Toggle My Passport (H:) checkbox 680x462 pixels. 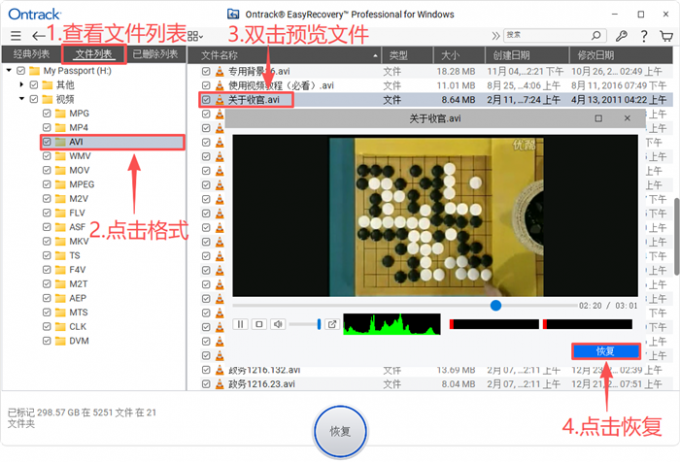21,70
